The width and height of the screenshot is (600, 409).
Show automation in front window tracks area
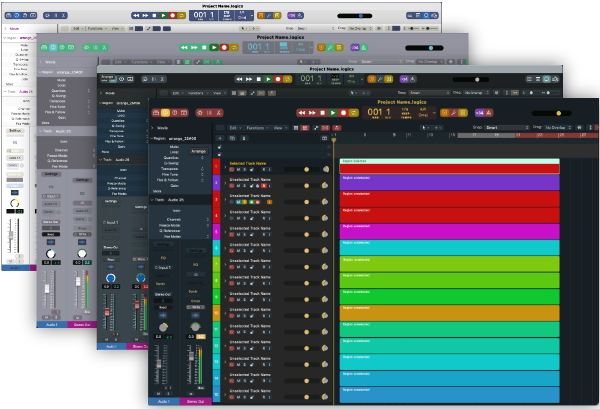316,128
